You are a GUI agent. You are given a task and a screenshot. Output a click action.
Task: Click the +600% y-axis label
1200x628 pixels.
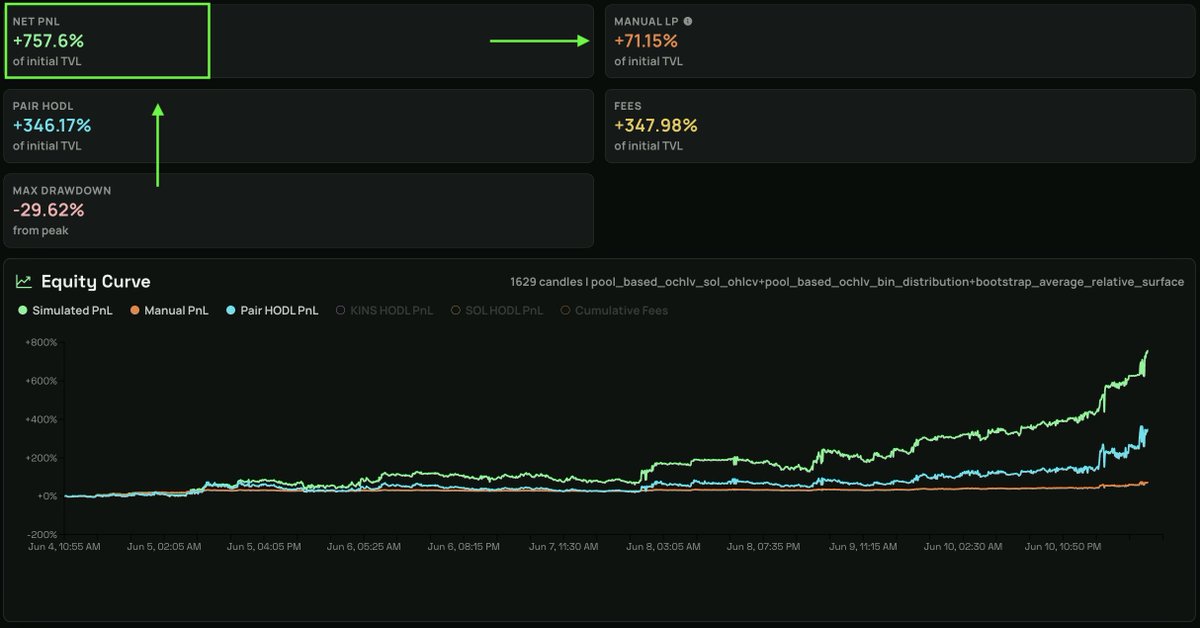coord(42,381)
